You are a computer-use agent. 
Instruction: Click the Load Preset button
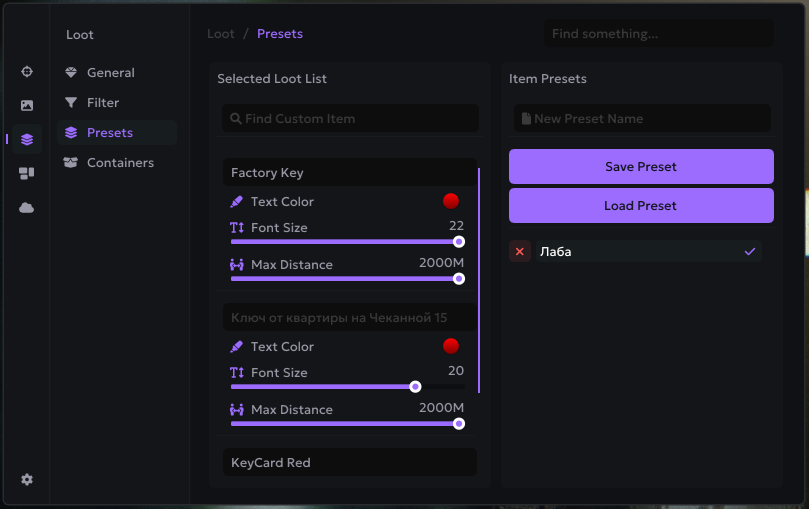point(641,206)
